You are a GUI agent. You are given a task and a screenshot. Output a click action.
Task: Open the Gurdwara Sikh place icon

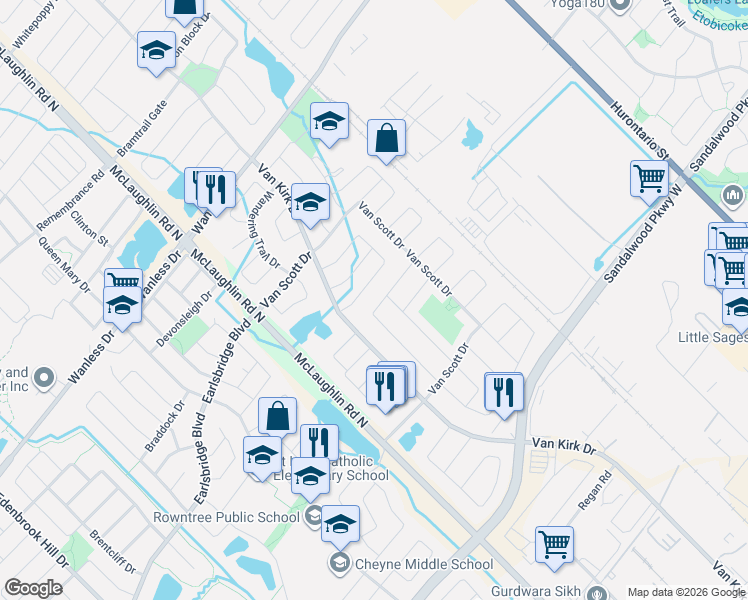[597, 593]
